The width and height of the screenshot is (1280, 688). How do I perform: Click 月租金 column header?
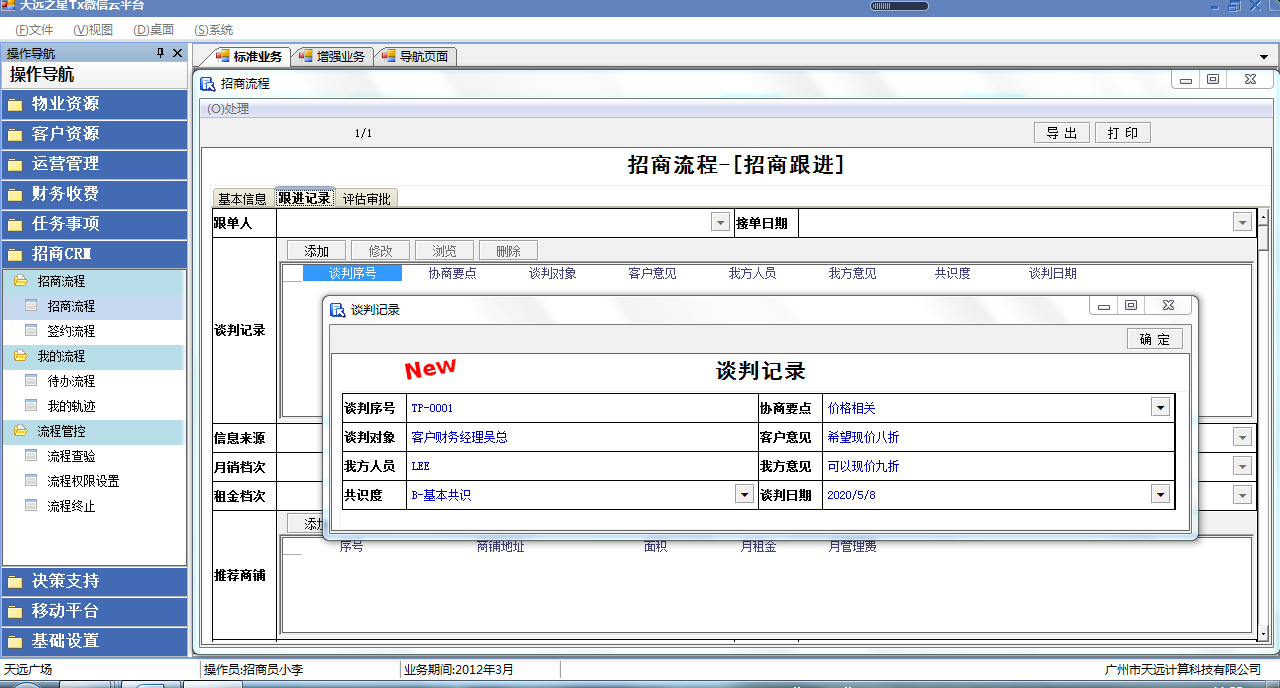point(758,547)
